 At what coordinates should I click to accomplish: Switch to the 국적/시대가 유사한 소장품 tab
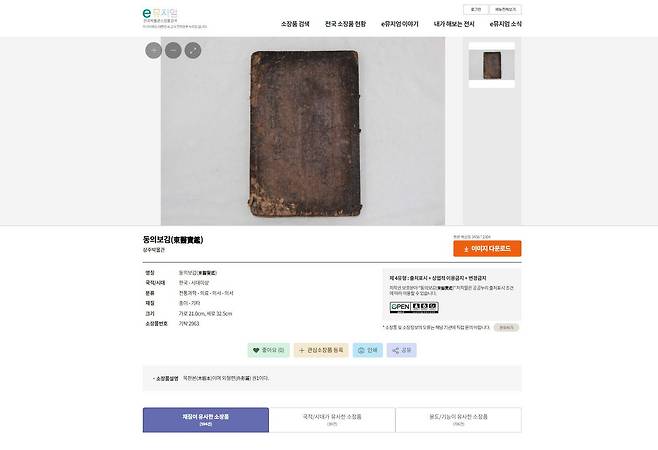(332, 420)
